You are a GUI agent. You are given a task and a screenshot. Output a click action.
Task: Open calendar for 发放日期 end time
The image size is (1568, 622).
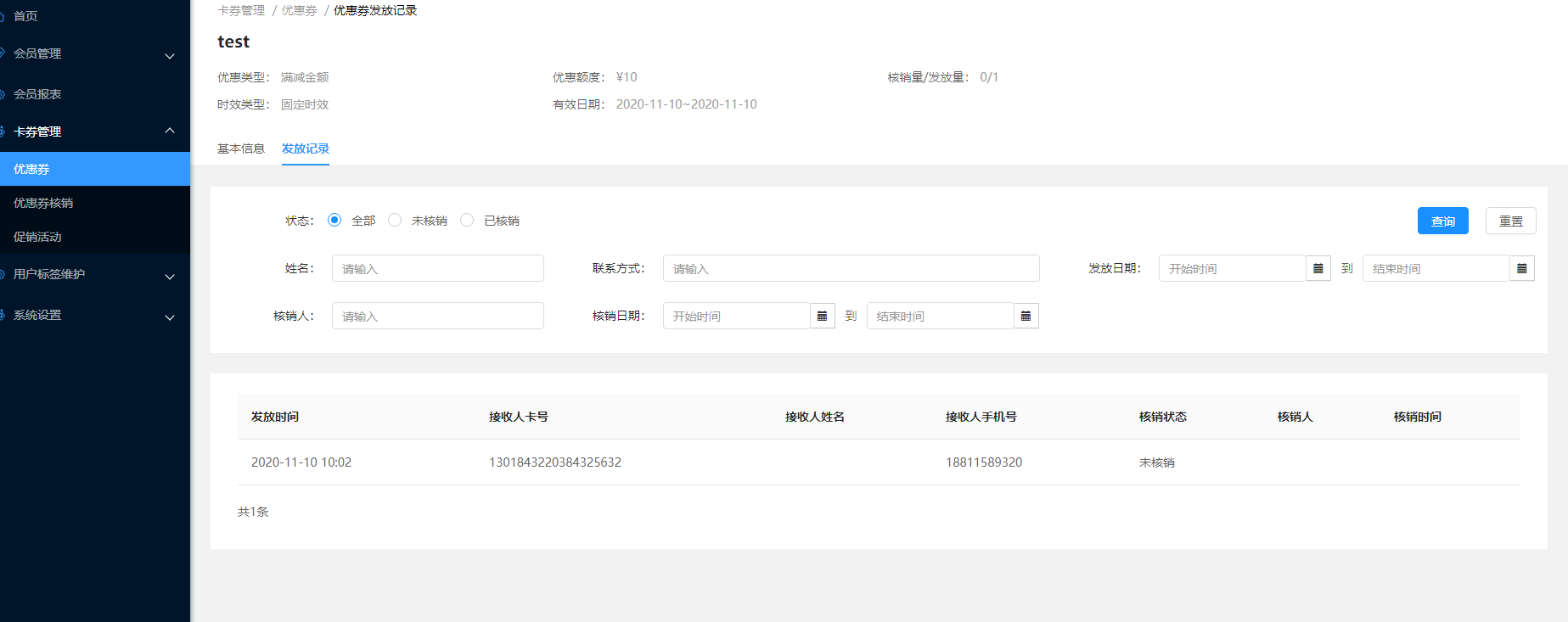[1521, 268]
